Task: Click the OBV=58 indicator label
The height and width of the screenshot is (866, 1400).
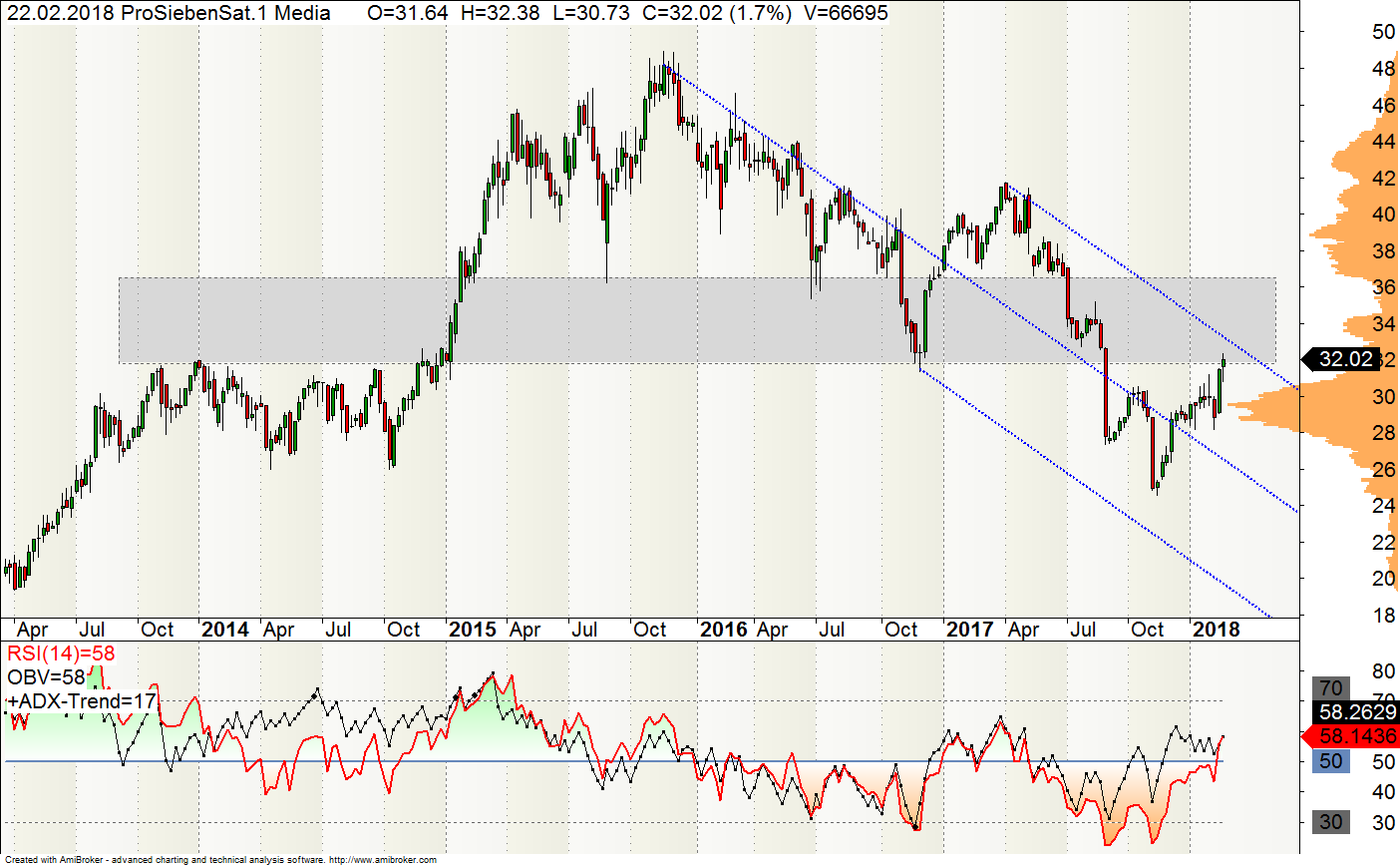Action: pos(47,678)
